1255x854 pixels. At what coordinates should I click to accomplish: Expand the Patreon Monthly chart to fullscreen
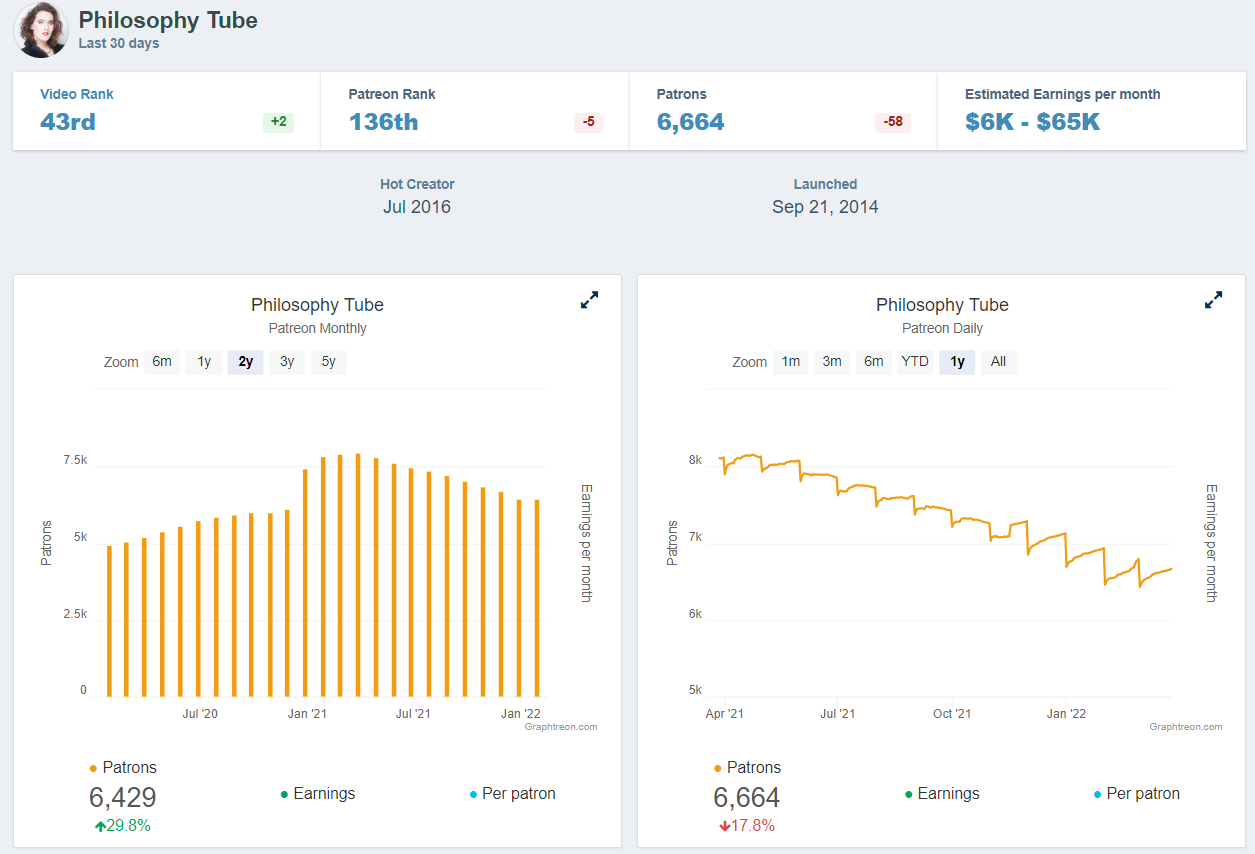[x=589, y=300]
